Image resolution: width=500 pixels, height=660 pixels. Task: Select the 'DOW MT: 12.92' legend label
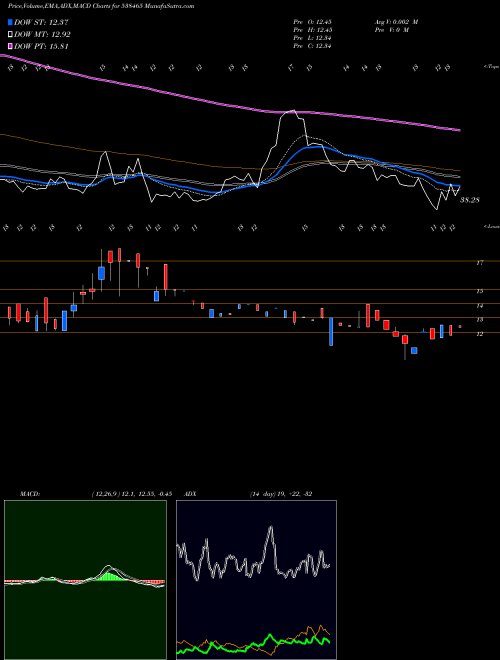pos(42,35)
